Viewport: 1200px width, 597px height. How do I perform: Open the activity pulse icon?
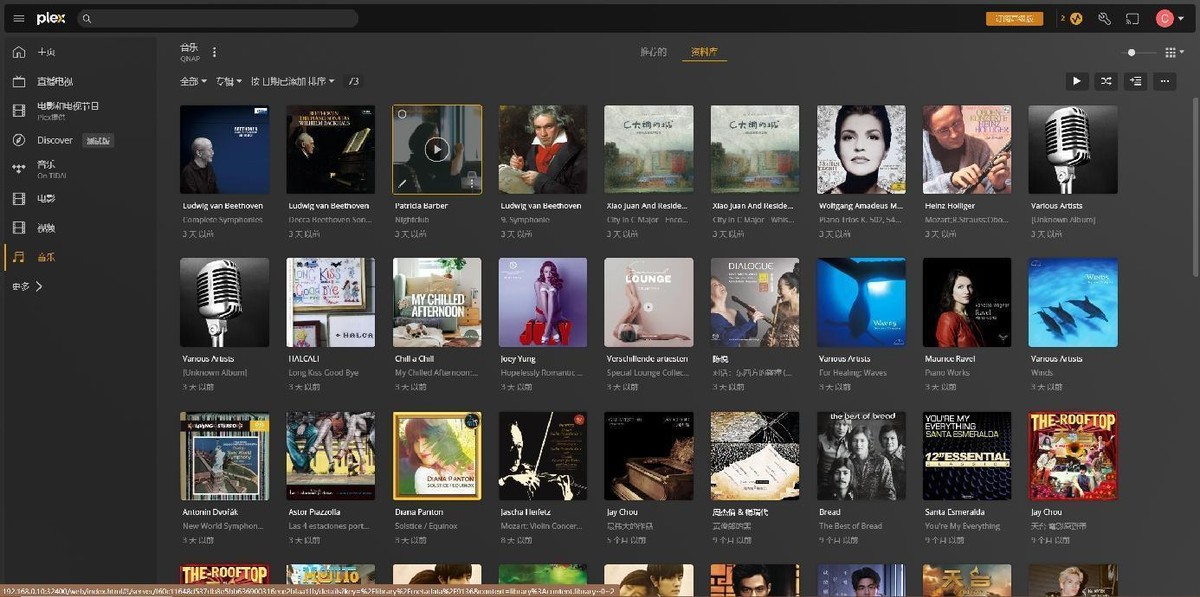[1076, 18]
